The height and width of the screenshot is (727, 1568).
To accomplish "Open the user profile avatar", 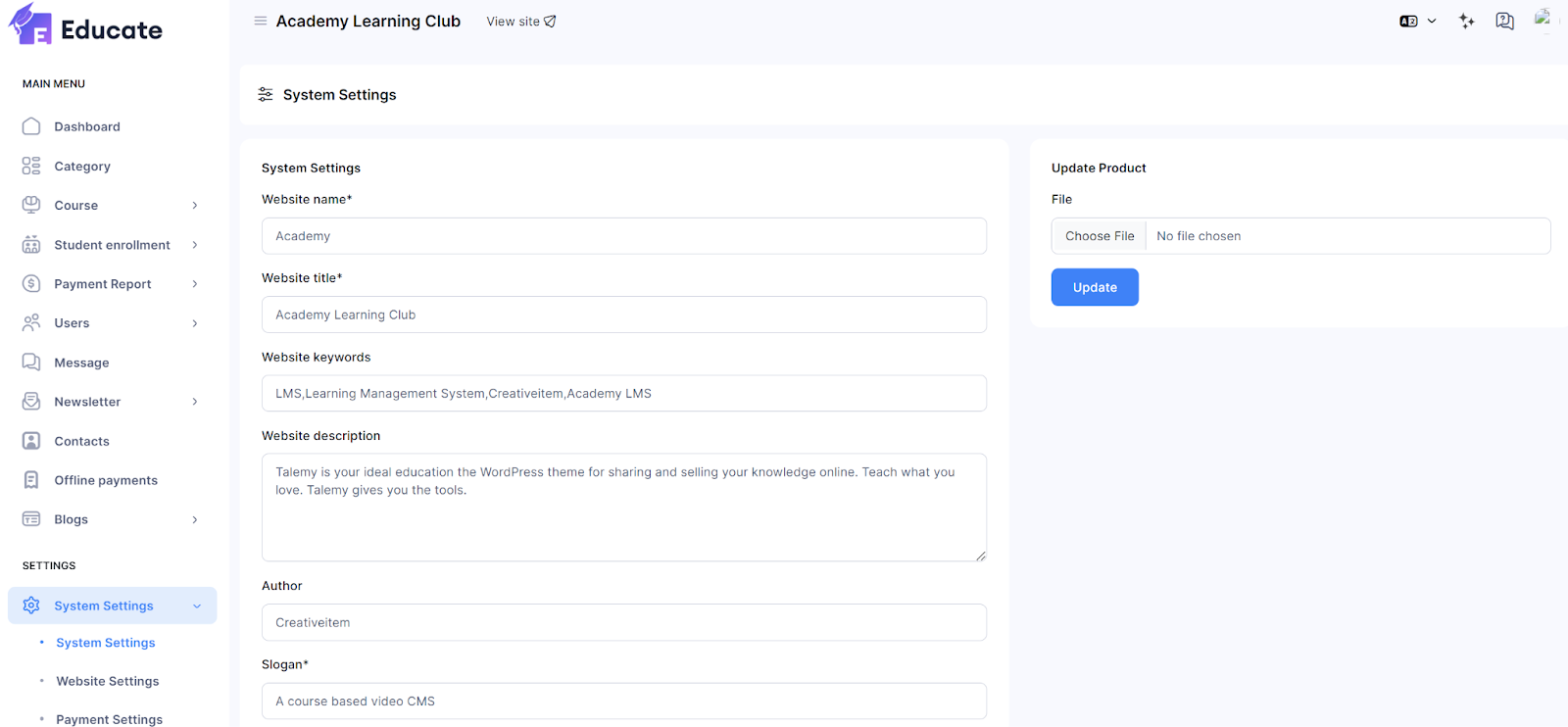I will 1543,19.
